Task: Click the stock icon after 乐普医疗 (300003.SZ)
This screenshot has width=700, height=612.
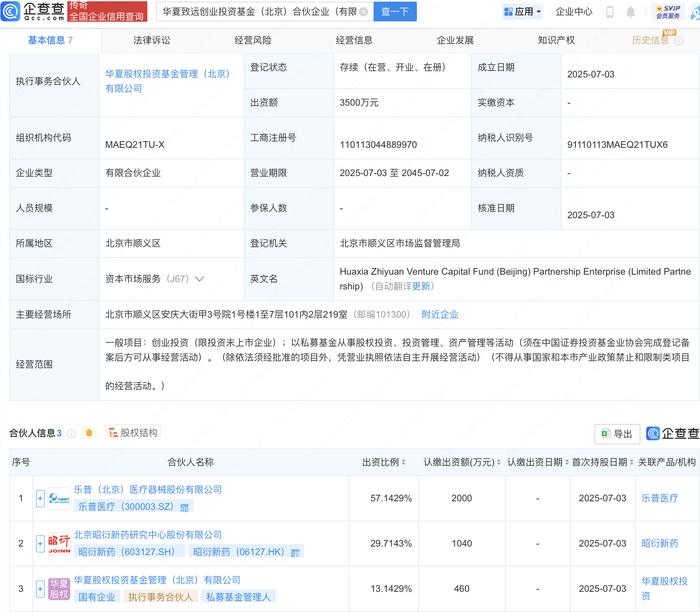Action: tap(184, 507)
